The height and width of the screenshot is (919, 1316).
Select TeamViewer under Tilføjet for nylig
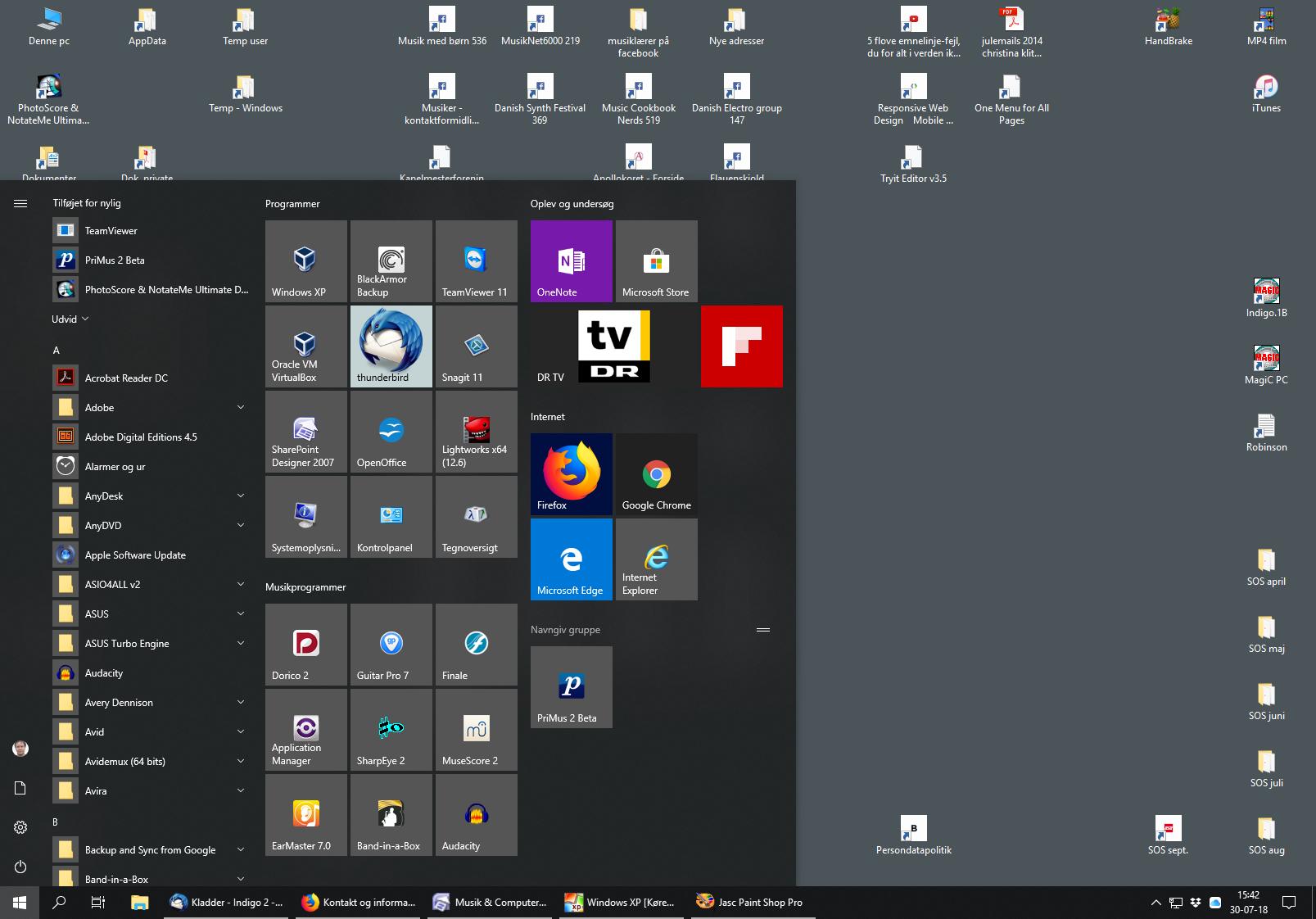(151, 230)
